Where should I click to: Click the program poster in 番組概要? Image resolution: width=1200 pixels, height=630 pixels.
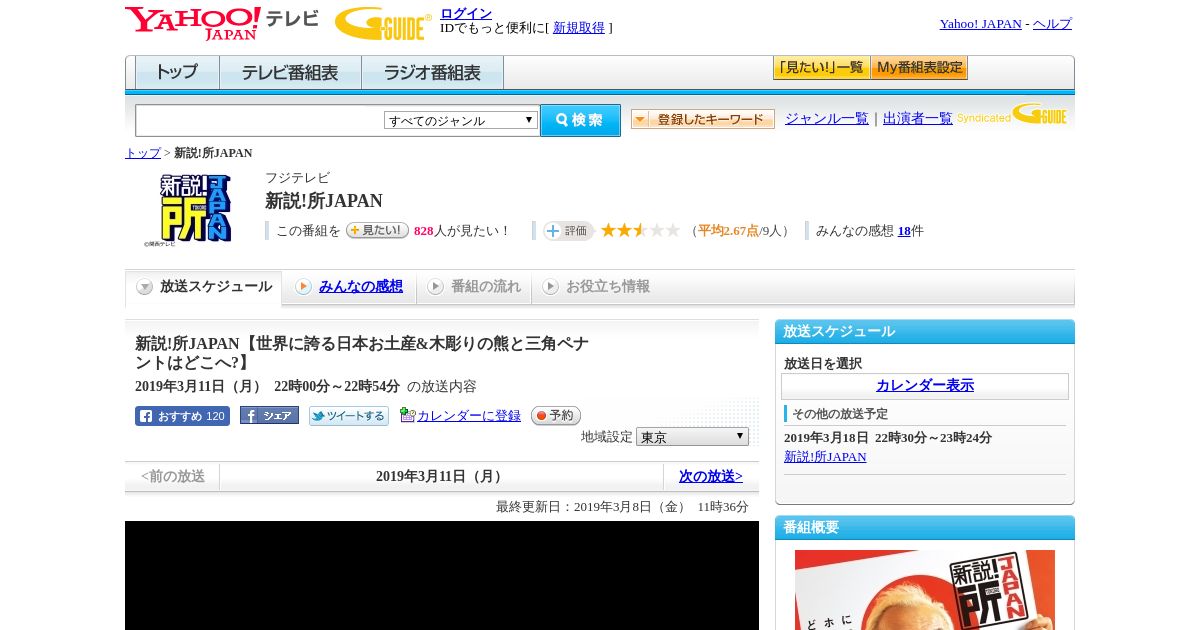coord(925,590)
